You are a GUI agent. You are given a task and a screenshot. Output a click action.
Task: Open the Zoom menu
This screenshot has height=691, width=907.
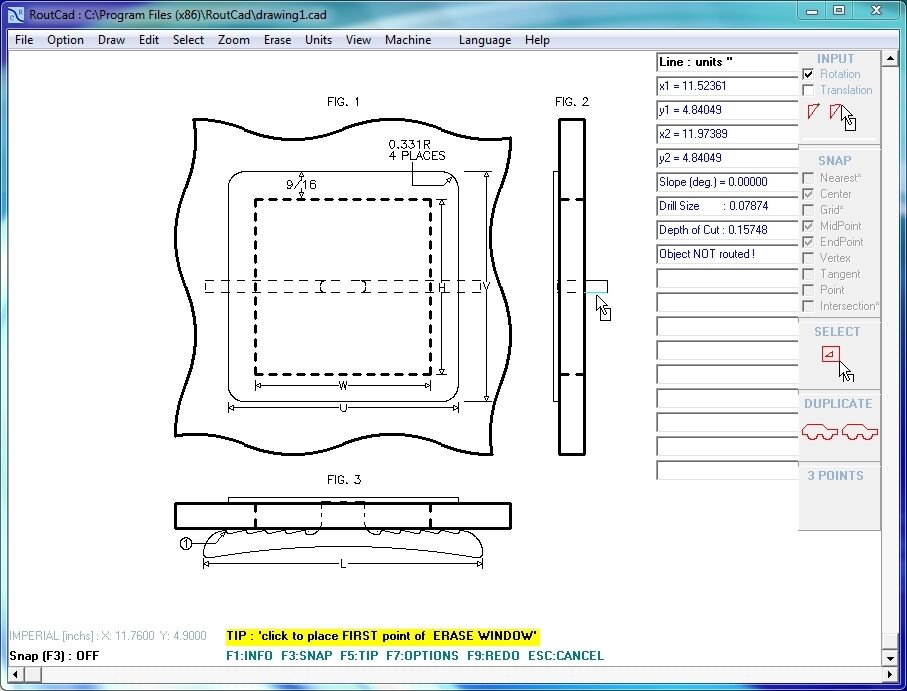234,40
